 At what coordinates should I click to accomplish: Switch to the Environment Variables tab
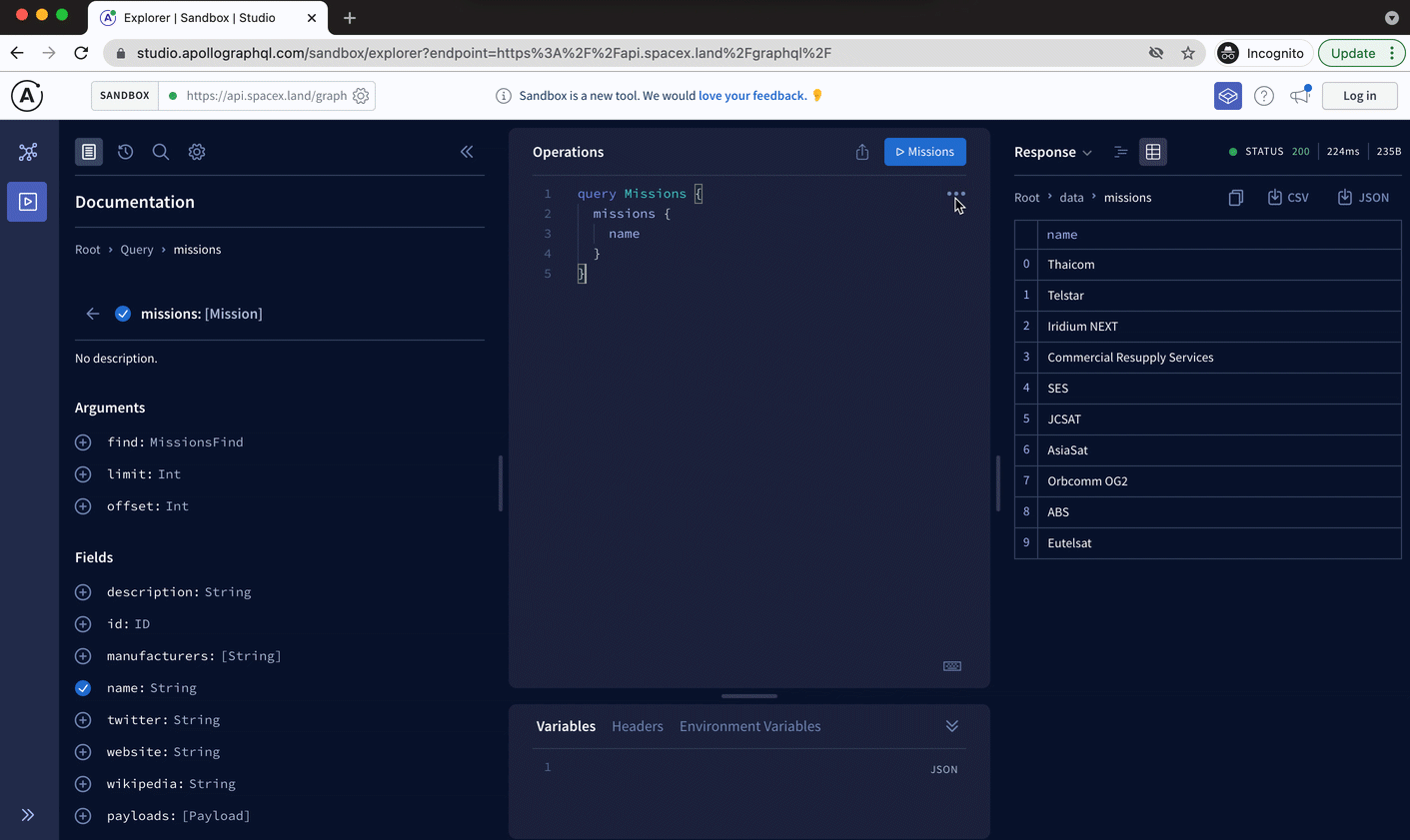pyautogui.click(x=750, y=726)
